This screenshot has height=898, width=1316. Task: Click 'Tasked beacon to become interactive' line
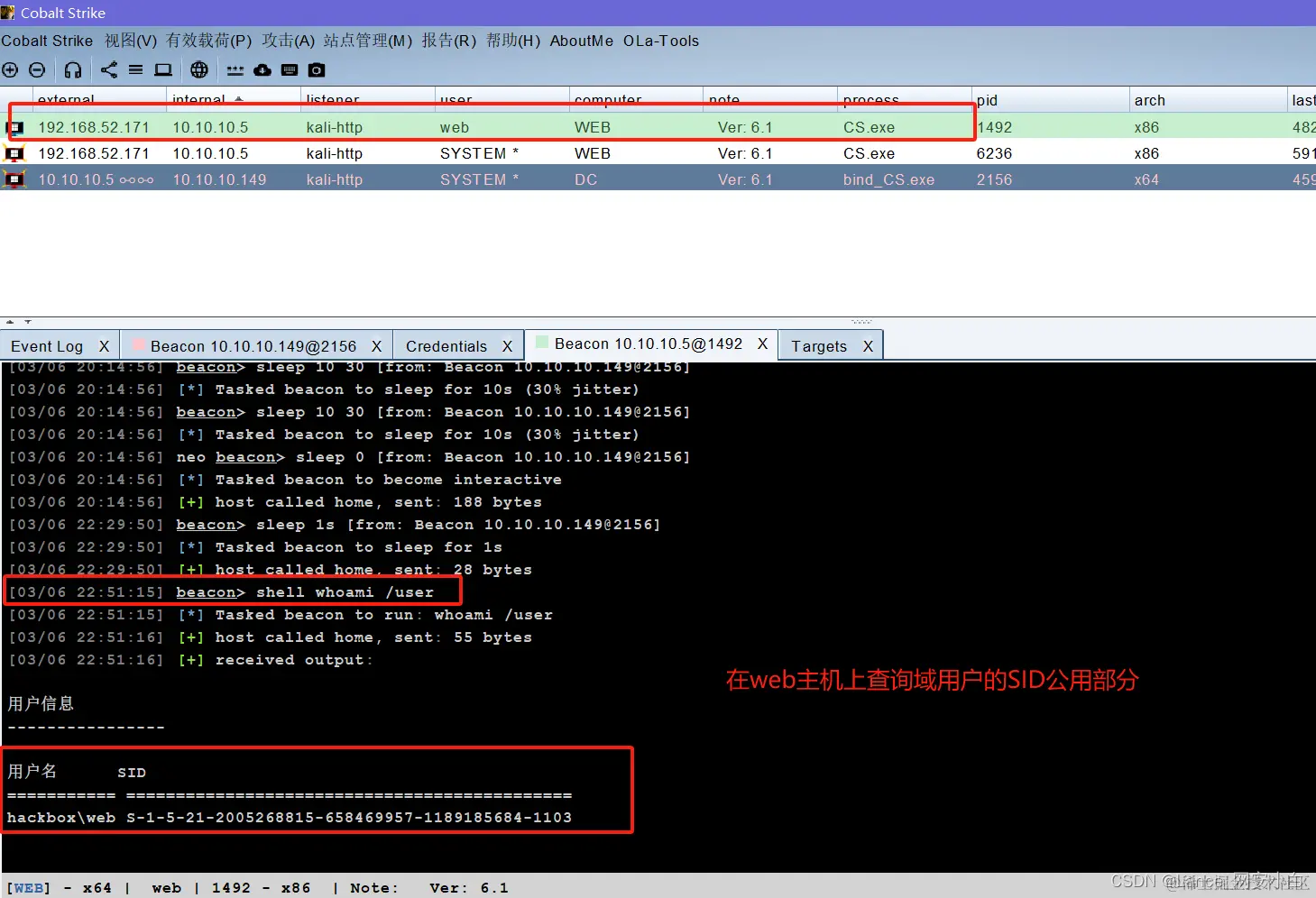pyautogui.click(x=285, y=480)
